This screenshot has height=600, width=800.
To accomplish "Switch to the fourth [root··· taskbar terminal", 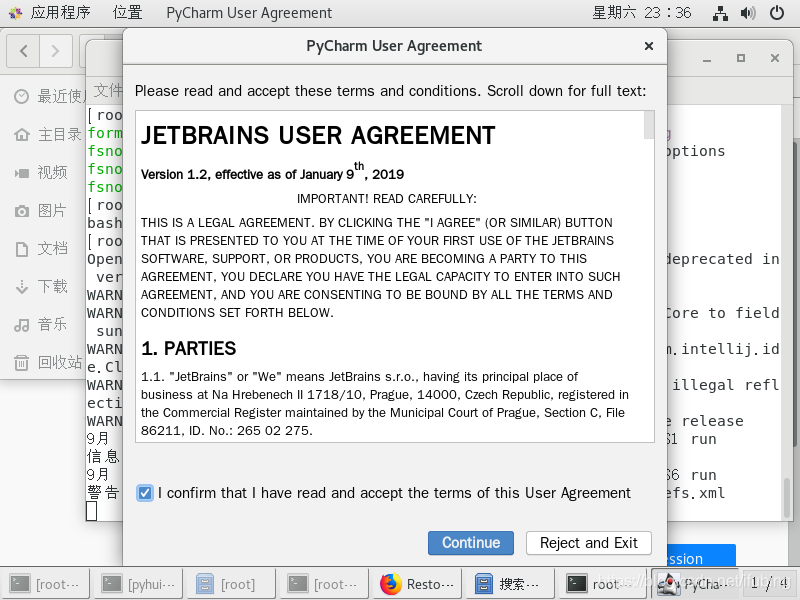I will 323,584.
